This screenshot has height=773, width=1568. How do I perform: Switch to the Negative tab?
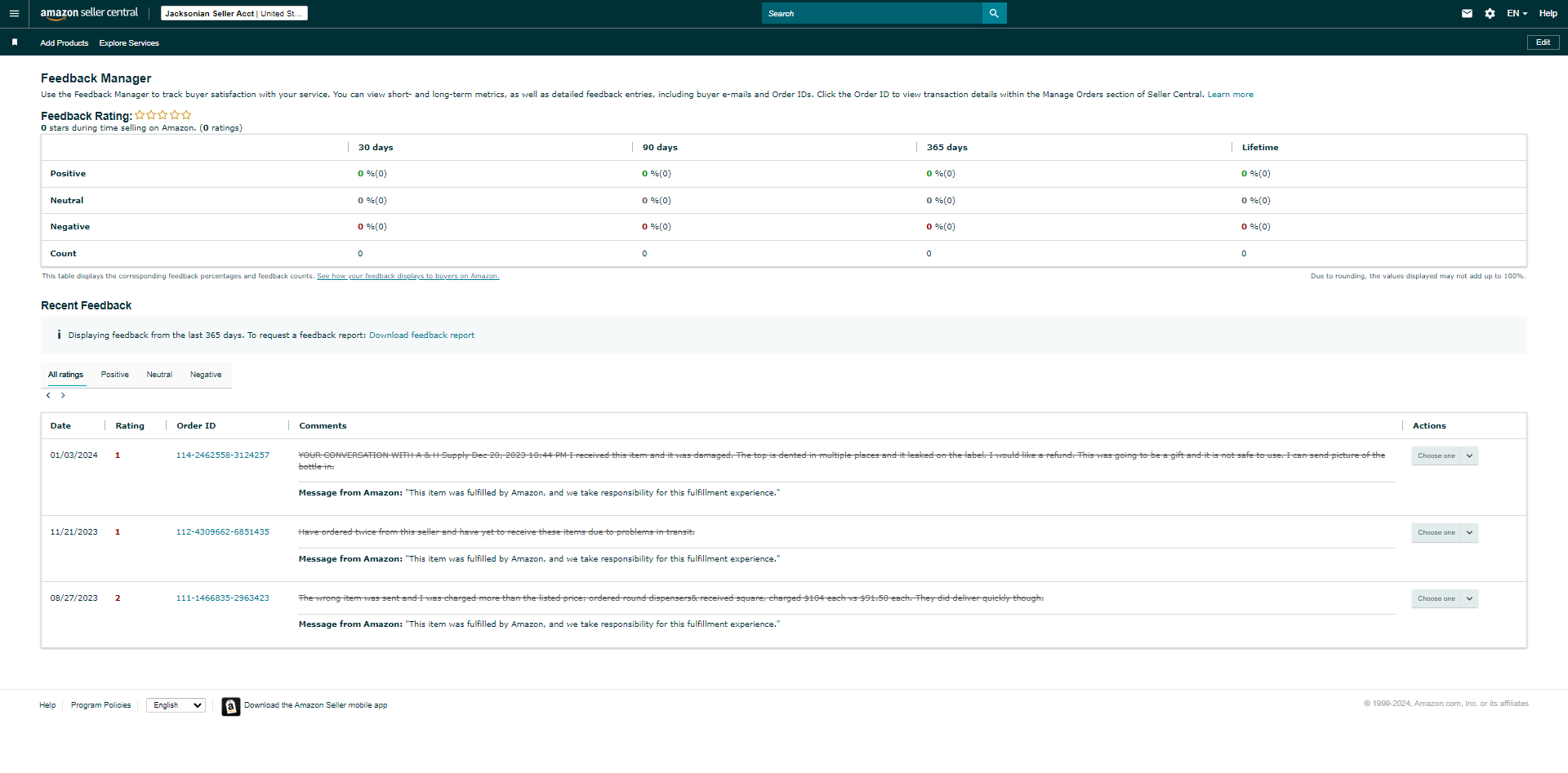206,375
